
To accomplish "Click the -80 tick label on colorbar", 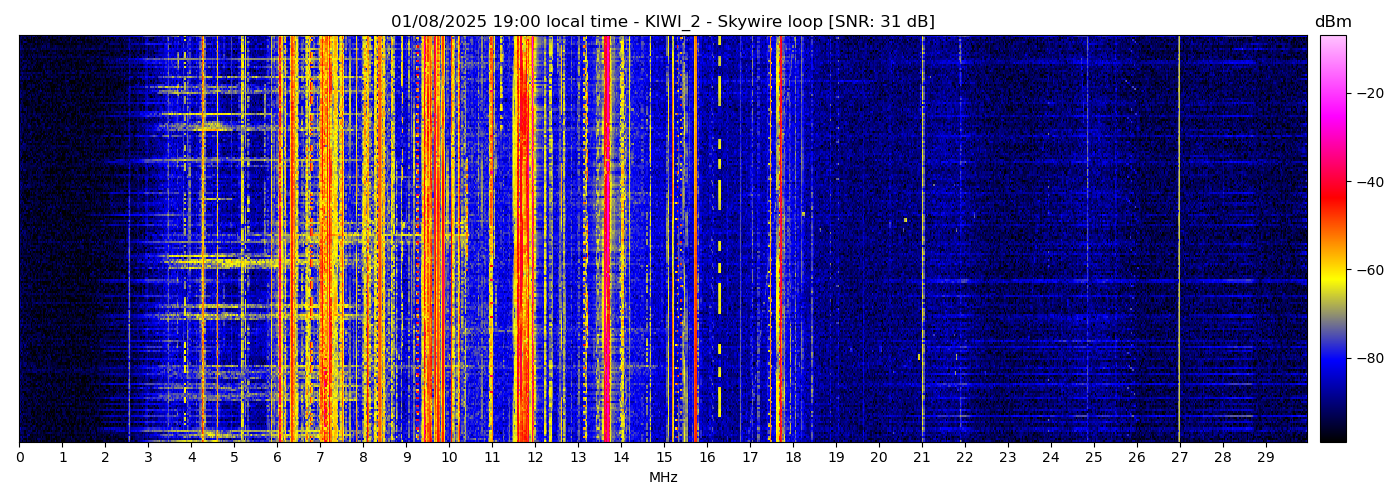I will (x=1369, y=358).
